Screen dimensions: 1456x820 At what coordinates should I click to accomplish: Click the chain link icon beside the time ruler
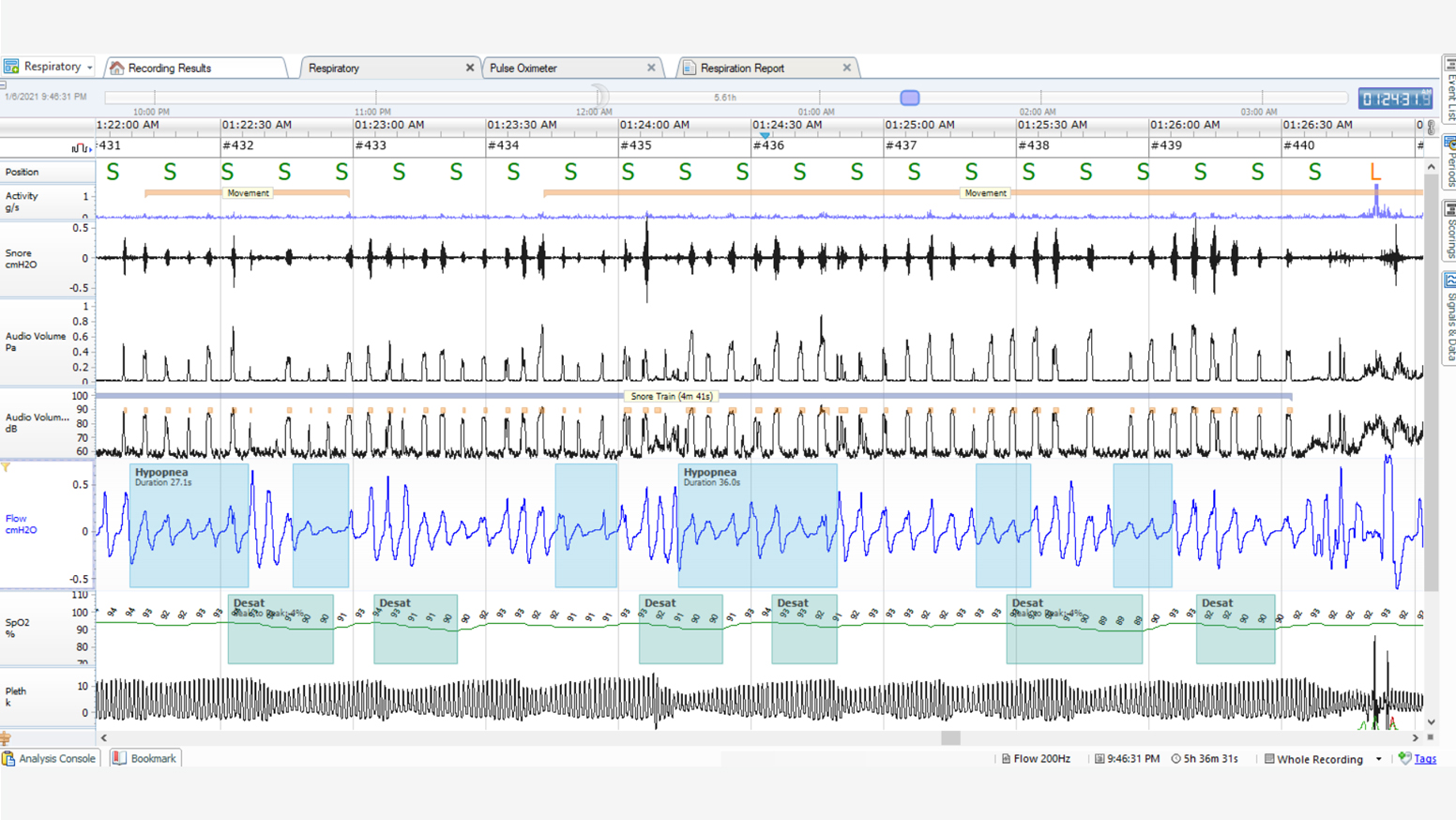(1431, 127)
